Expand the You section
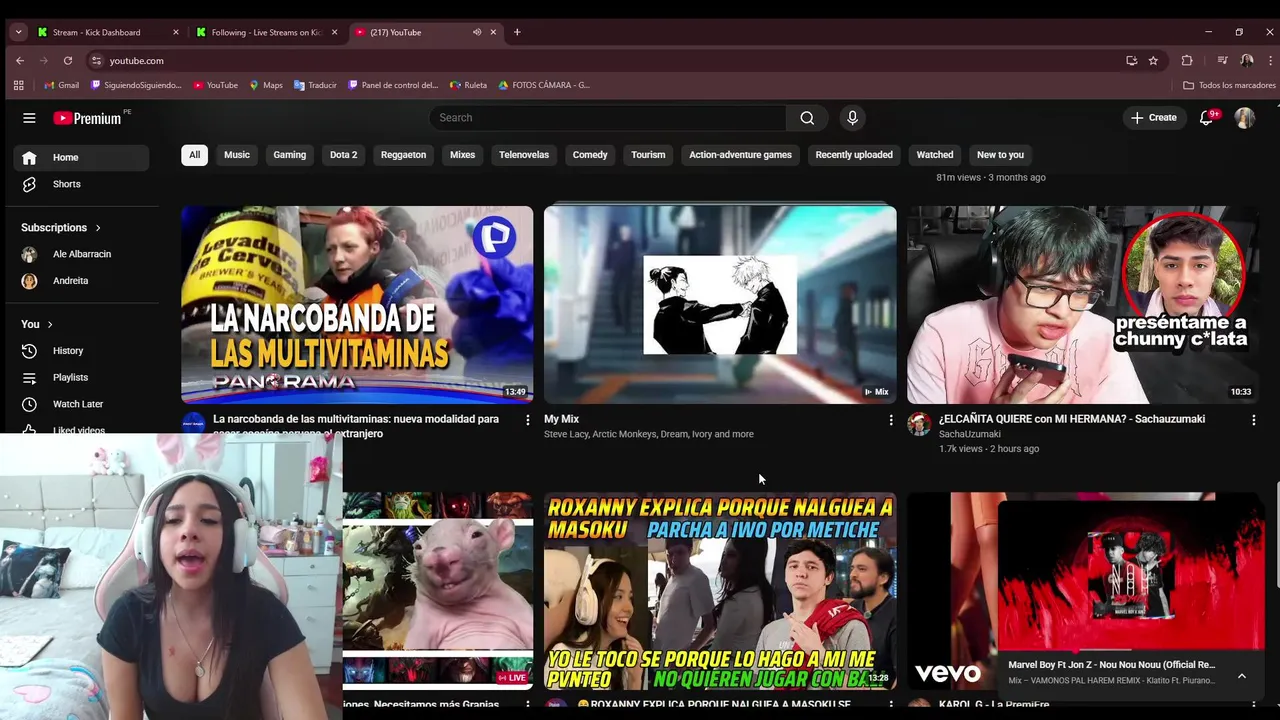The width and height of the screenshot is (1280, 720). 37,324
